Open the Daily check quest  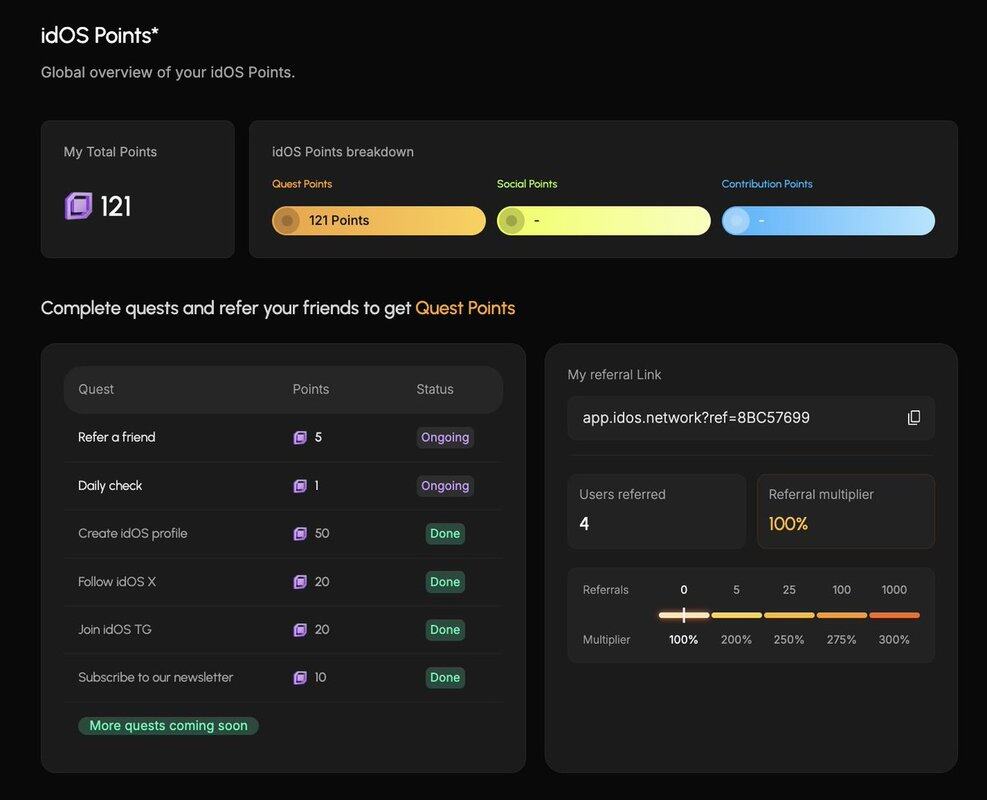(110, 486)
